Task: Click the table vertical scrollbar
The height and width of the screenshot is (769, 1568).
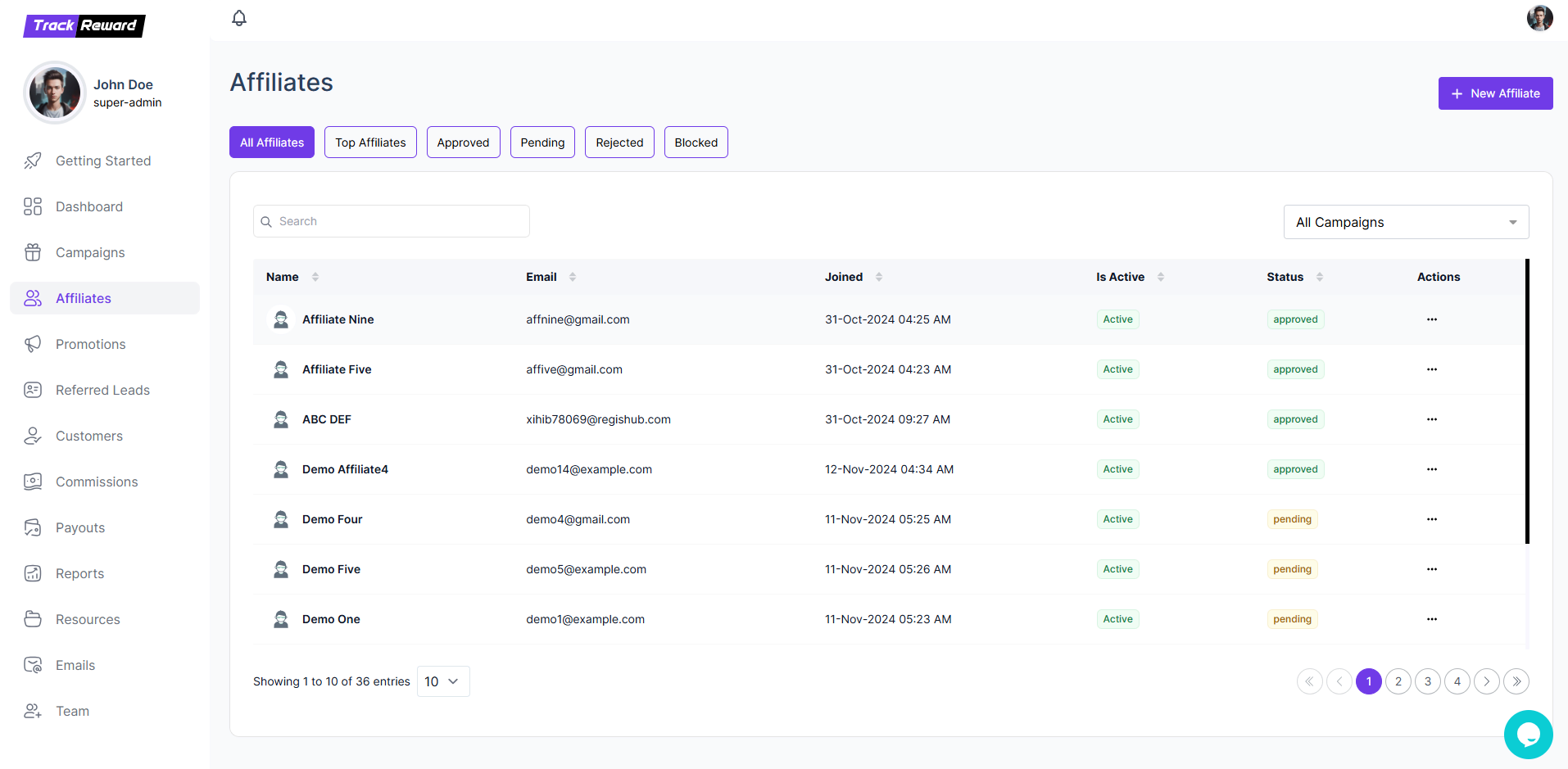Action: (1527, 401)
